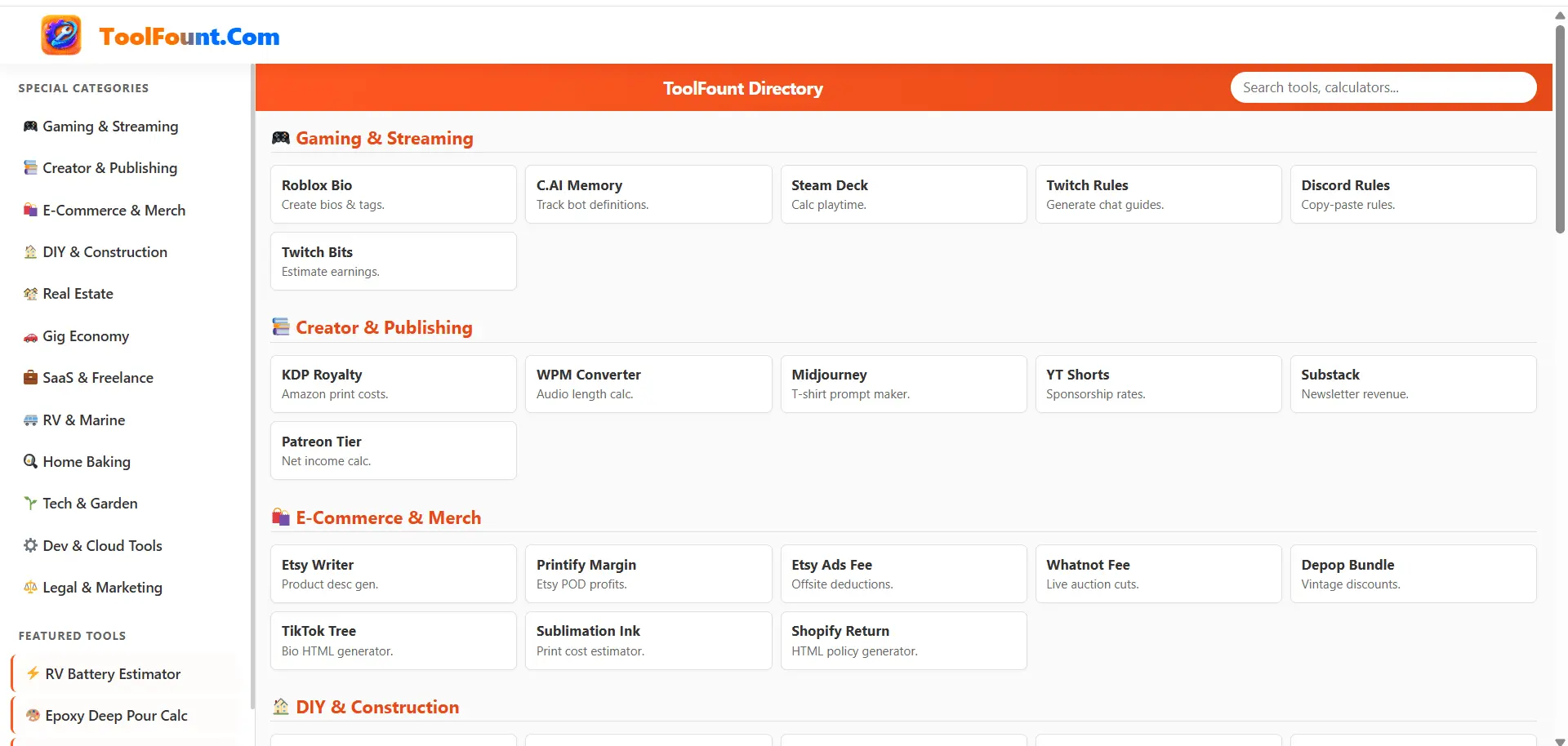This screenshot has height=746, width=1568.
Task: Click the Creator & Publishing books icon in sidebar
Action: coord(30,168)
